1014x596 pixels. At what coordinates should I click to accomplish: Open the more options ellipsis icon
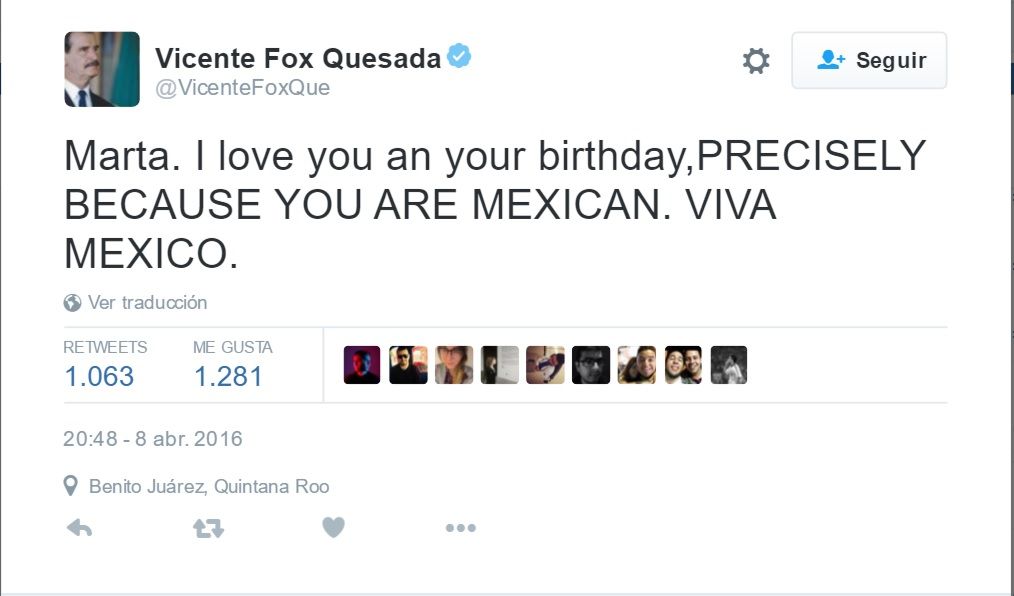point(460,527)
